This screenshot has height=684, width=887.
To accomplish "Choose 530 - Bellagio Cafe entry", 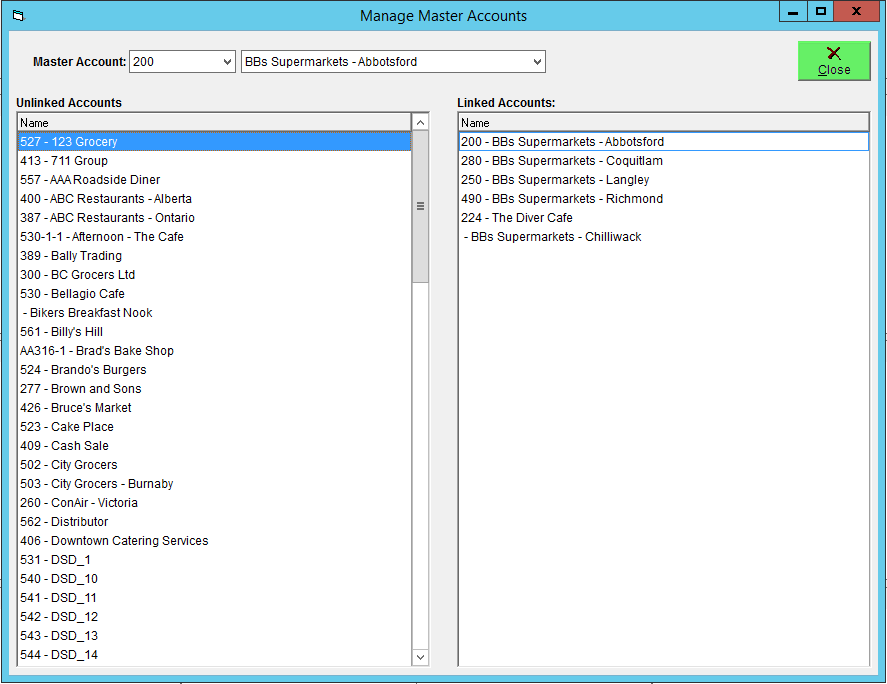I will [x=214, y=294].
